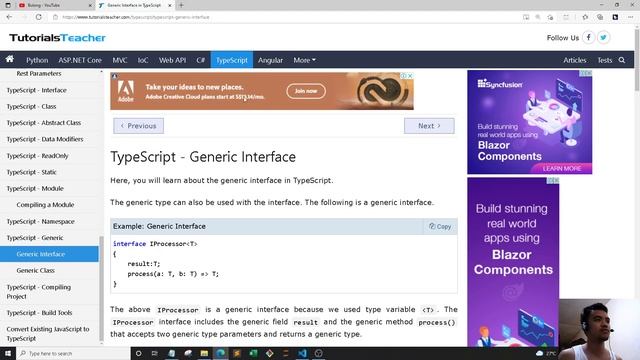Open TypeScript - Interface sidebar topic
Image resolution: width=640 pixels, height=360 pixels.
(36, 90)
